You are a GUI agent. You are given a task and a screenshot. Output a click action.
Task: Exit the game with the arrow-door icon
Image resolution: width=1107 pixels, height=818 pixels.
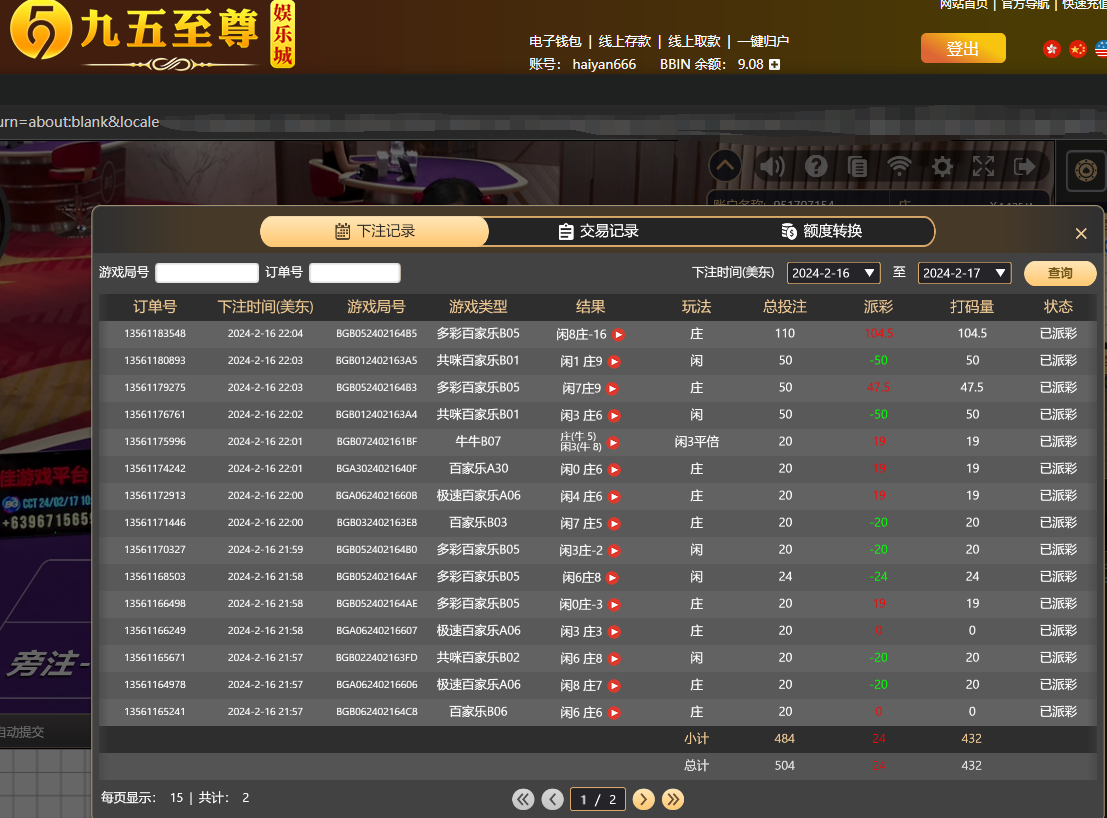[1024, 167]
